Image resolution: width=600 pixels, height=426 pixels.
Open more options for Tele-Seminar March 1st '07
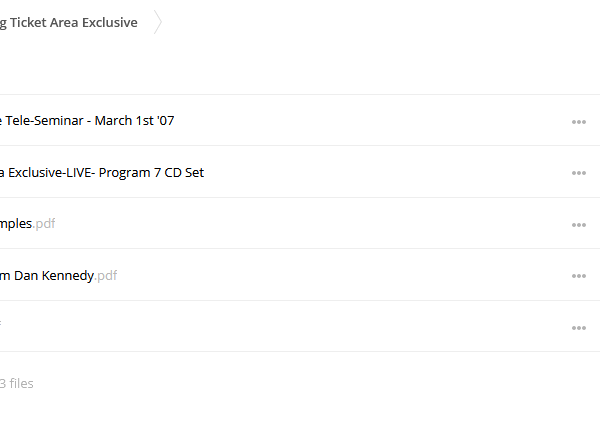click(579, 122)
